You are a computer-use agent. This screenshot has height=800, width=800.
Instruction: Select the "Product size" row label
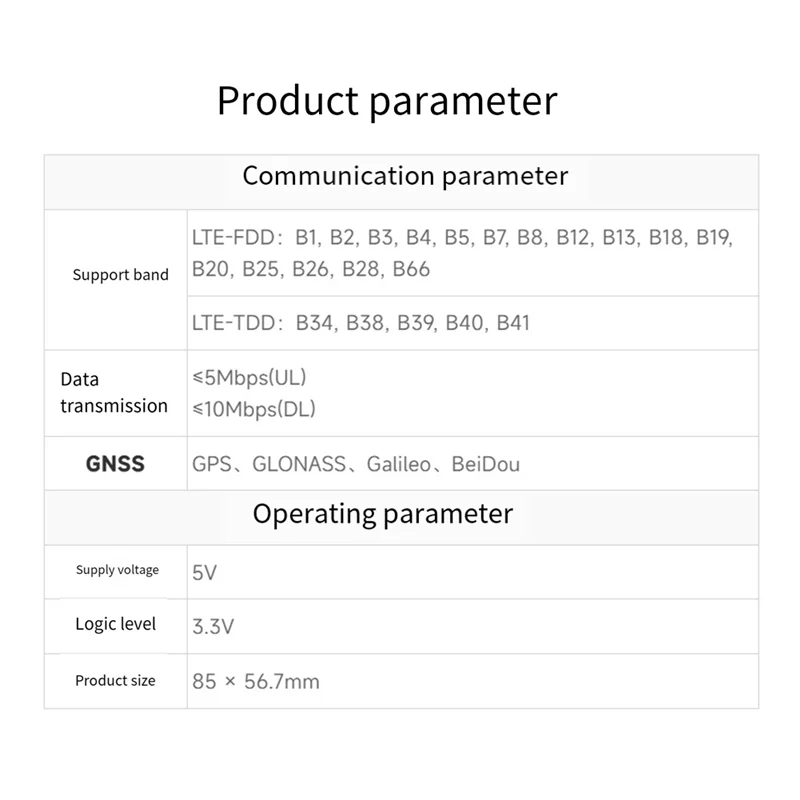[115, 681]
